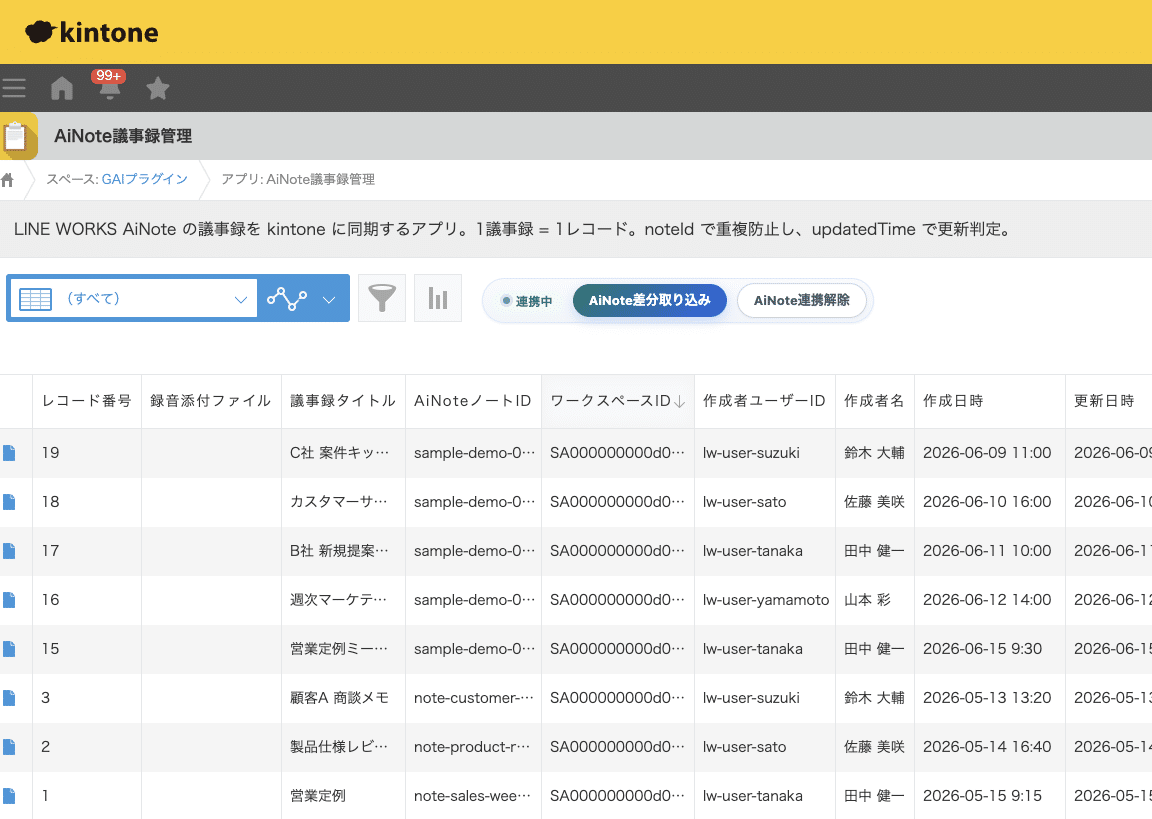Open the (すべて) view selector dropdown

(x=132, y=298)
